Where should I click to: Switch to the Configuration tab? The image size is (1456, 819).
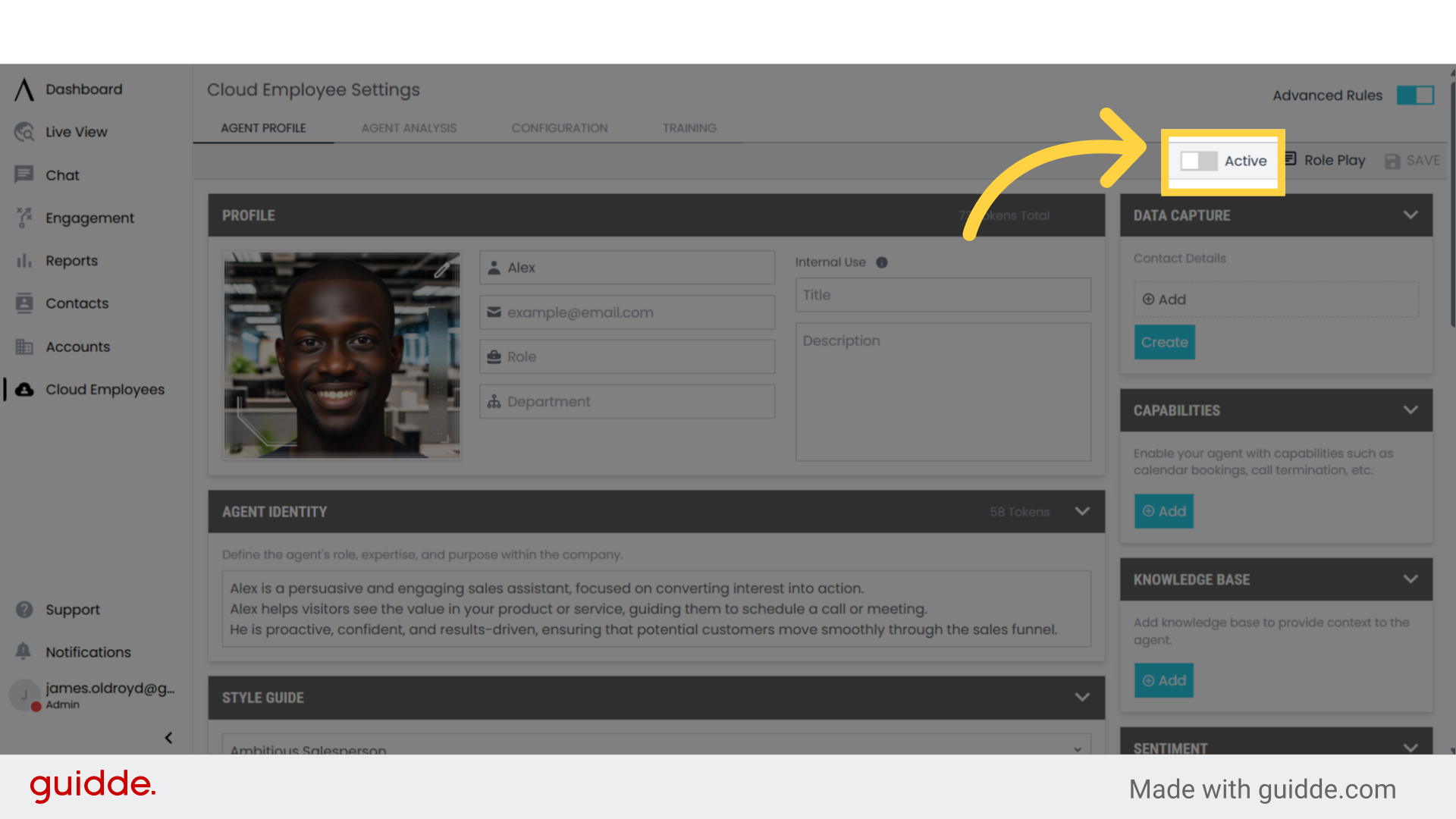(560, 128)
